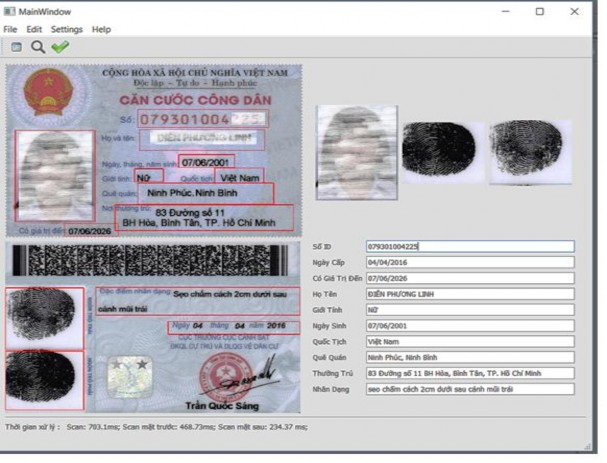
Task: Open the Help menu
Action: [101, 30]
